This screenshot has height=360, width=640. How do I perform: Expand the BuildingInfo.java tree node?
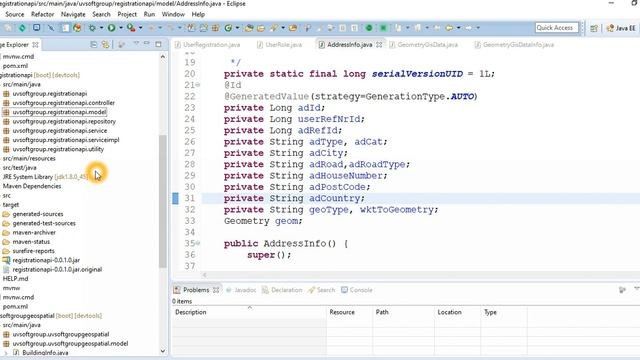click(6, 353)
